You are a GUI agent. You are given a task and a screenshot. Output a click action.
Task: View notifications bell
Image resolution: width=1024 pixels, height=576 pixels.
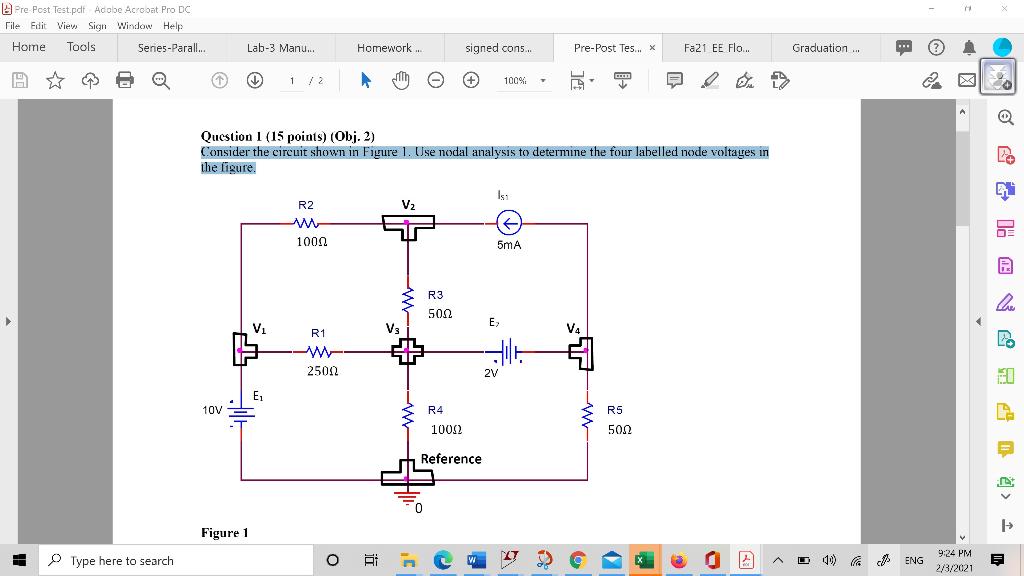(x=969, y=47)
